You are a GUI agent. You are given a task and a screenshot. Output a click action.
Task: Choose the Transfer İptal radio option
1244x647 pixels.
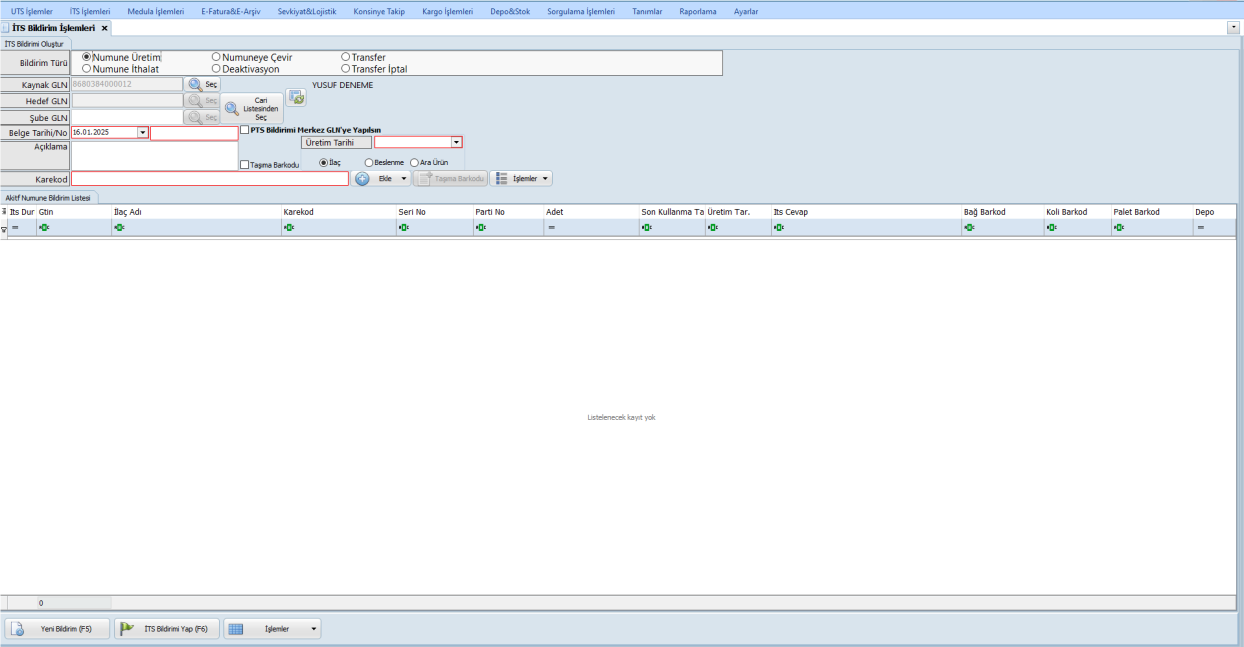pyautogui.click(x=346, y=69)
